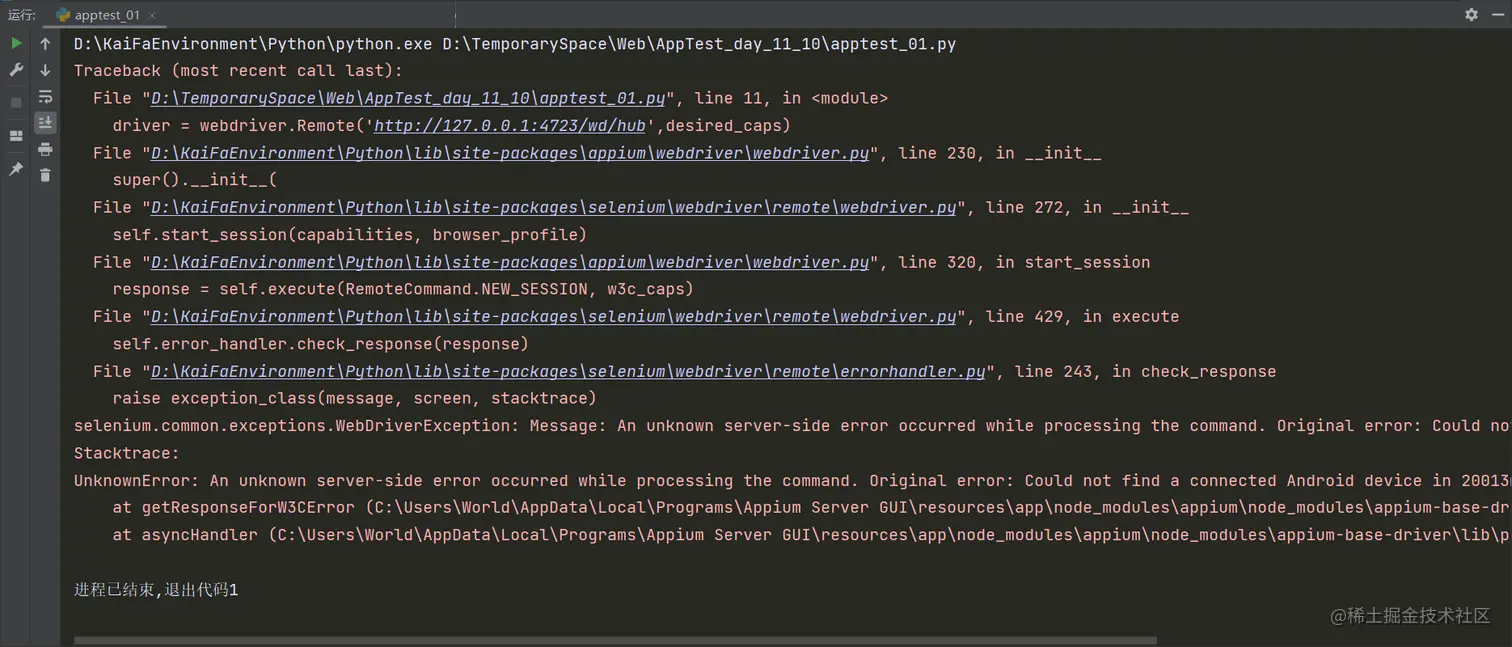Toggle scroll to end of output

[x=45, y=123]
